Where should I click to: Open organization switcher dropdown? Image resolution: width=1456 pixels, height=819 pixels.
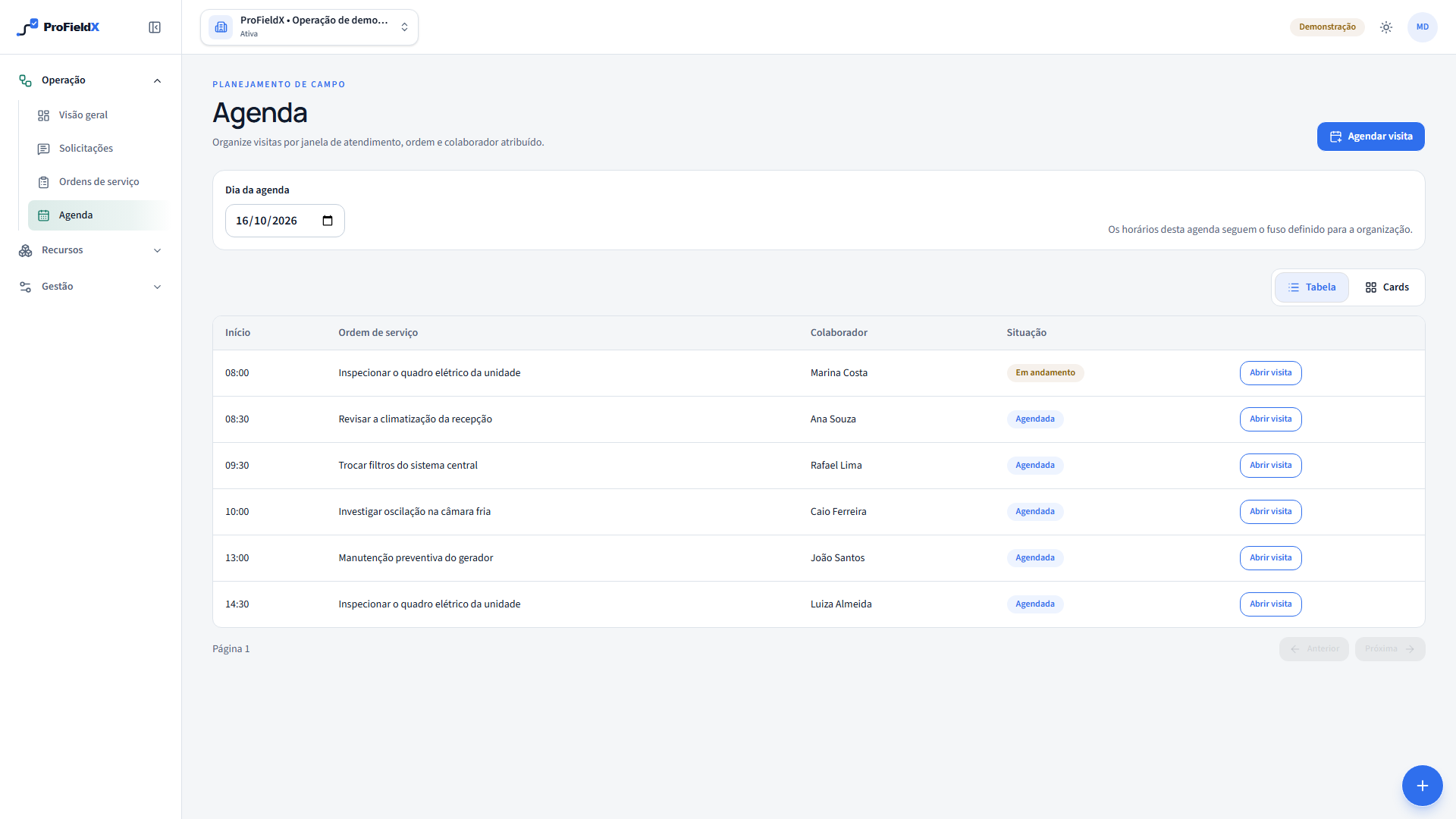(309, 27)
